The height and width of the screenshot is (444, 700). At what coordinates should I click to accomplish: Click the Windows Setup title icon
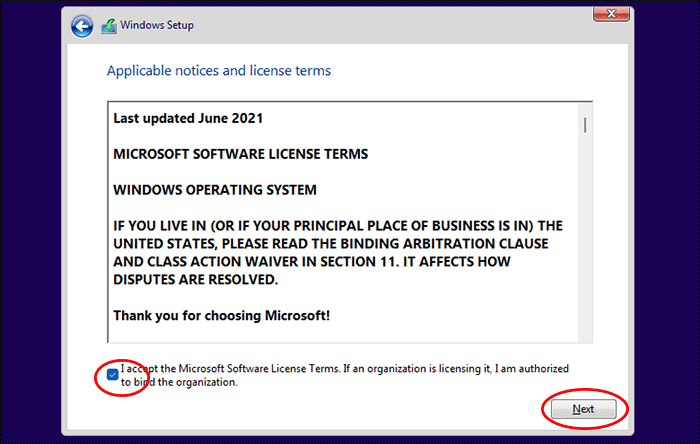(x=108, y=26)
